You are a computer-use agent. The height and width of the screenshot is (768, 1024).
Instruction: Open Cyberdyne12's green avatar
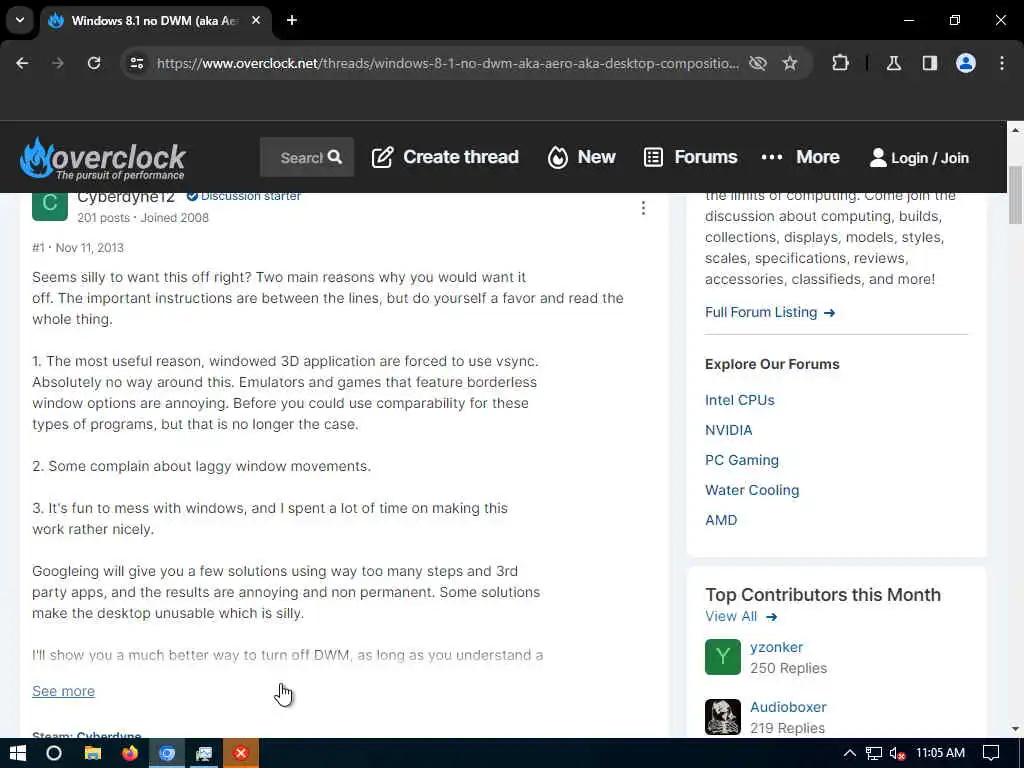coord(50,204)
